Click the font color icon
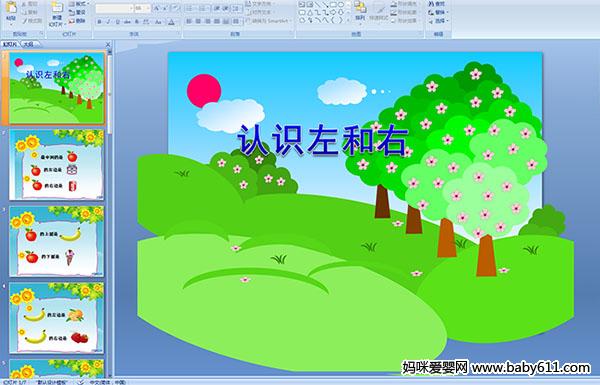The width and height of the screenshot is (600, 385). click(x=171, y=22)
